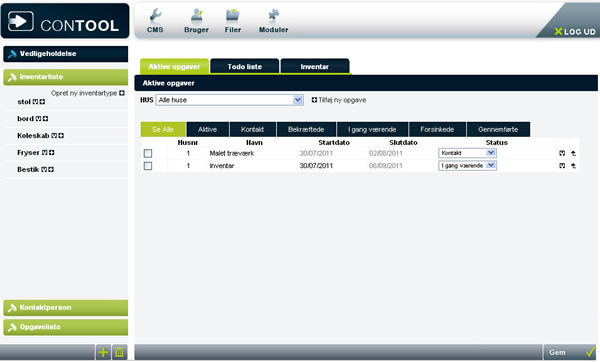This screenshot has width=600, height=362.
Task: Select the Forsinkede filter tab
Action: click(437, 129)
